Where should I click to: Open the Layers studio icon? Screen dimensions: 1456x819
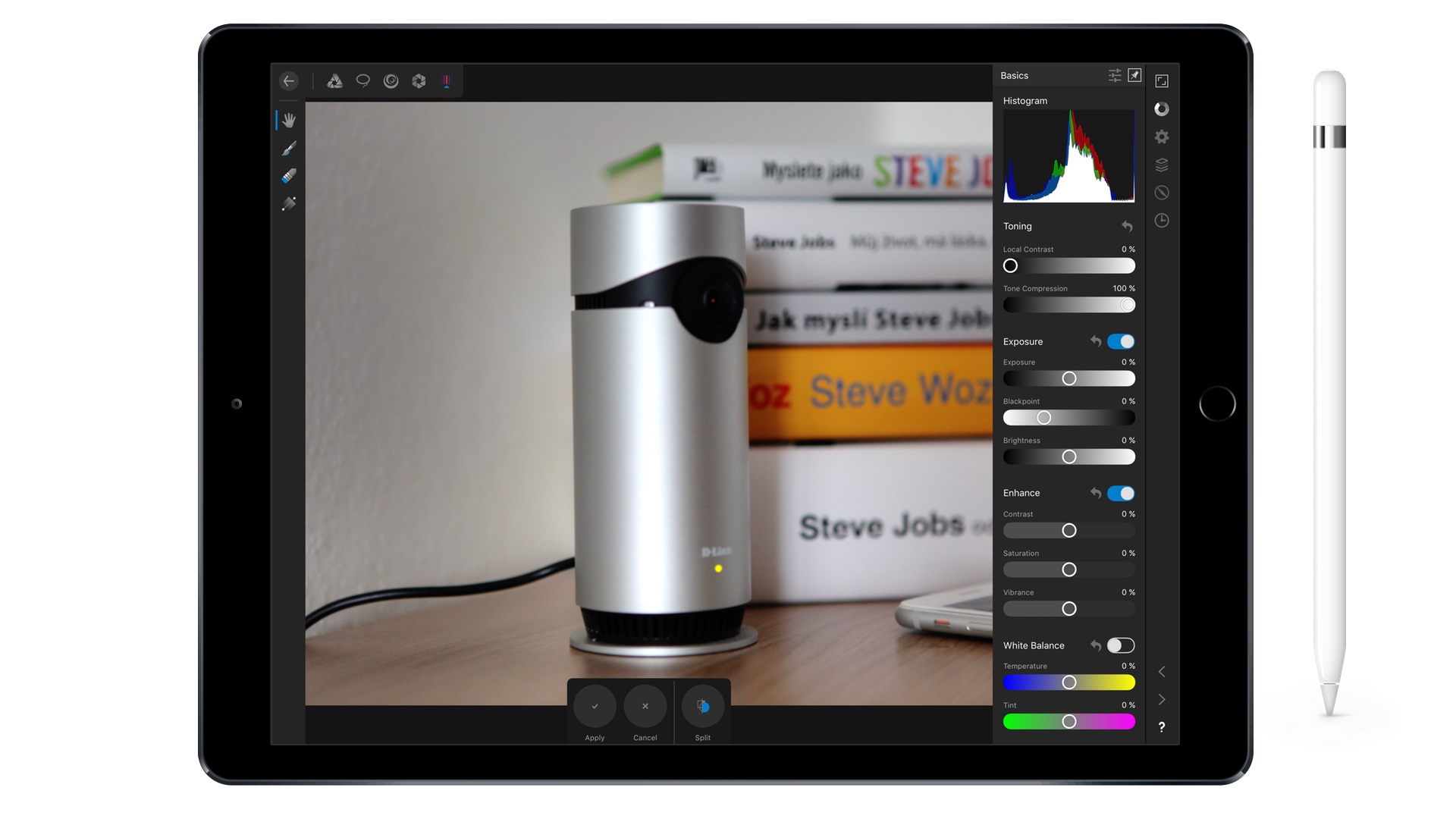pyautogui.click(x=1162, y=165)
